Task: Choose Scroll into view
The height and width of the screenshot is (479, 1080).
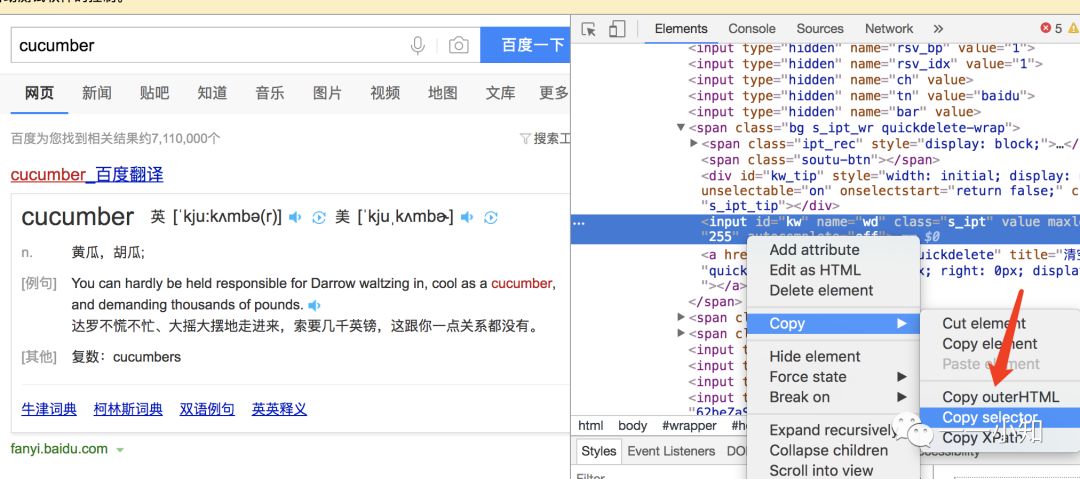Action: click(821, 471)
